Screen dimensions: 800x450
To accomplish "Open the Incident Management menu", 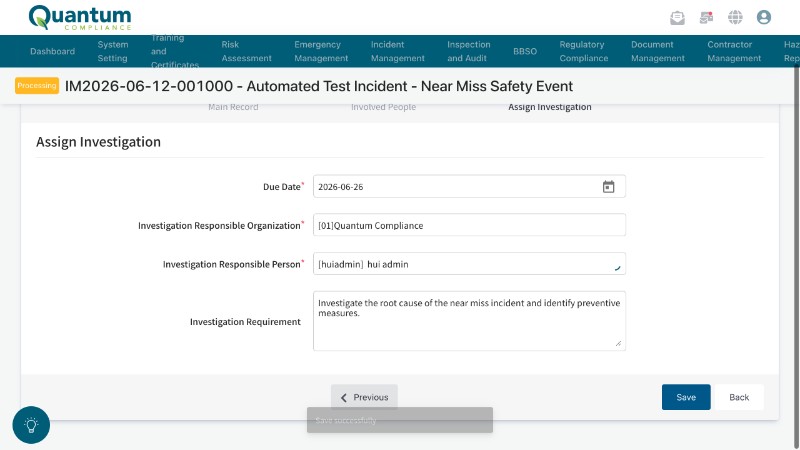I will [397, 51].
